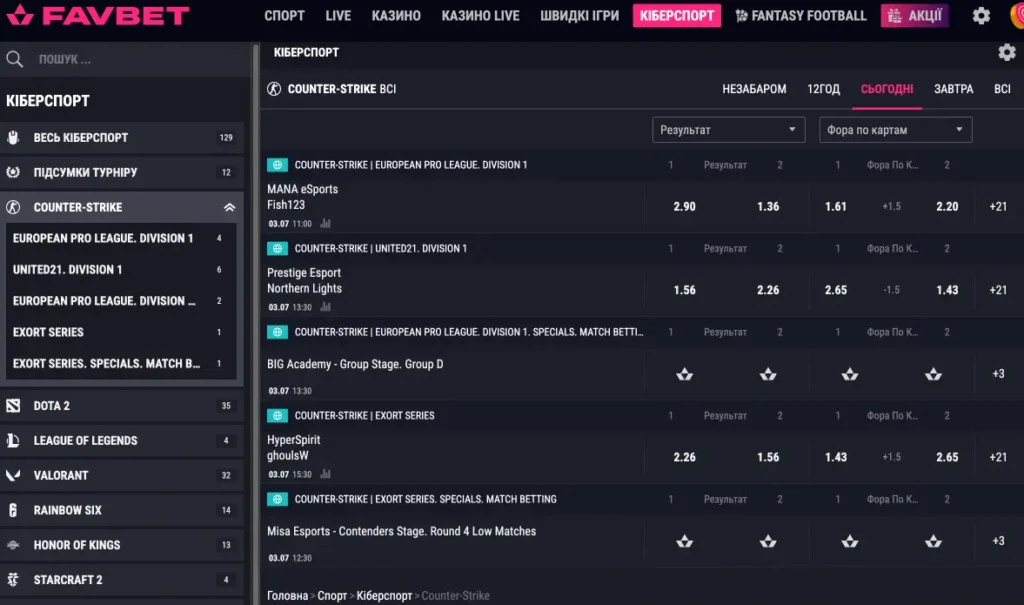Image resolution: width=1024 pixels, height=605 pixels.
Task: Collapse the Counter-Strike sidebar section
Action: (x=229, y=207)
